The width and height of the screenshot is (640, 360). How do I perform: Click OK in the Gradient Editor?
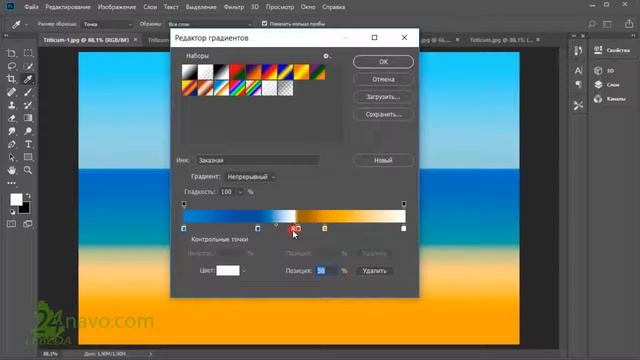383,62
